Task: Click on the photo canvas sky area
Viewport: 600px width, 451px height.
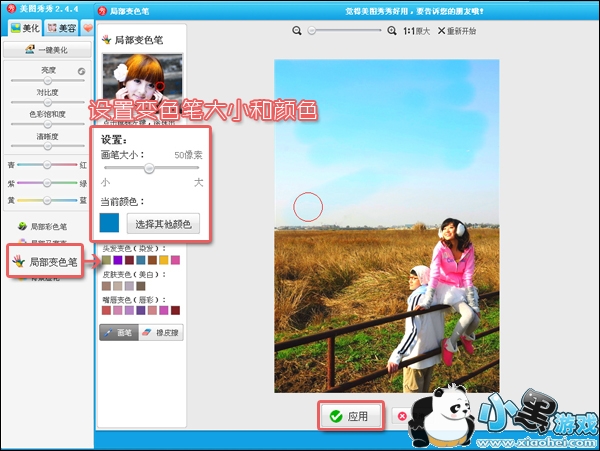Action: [x=386, y=142]
